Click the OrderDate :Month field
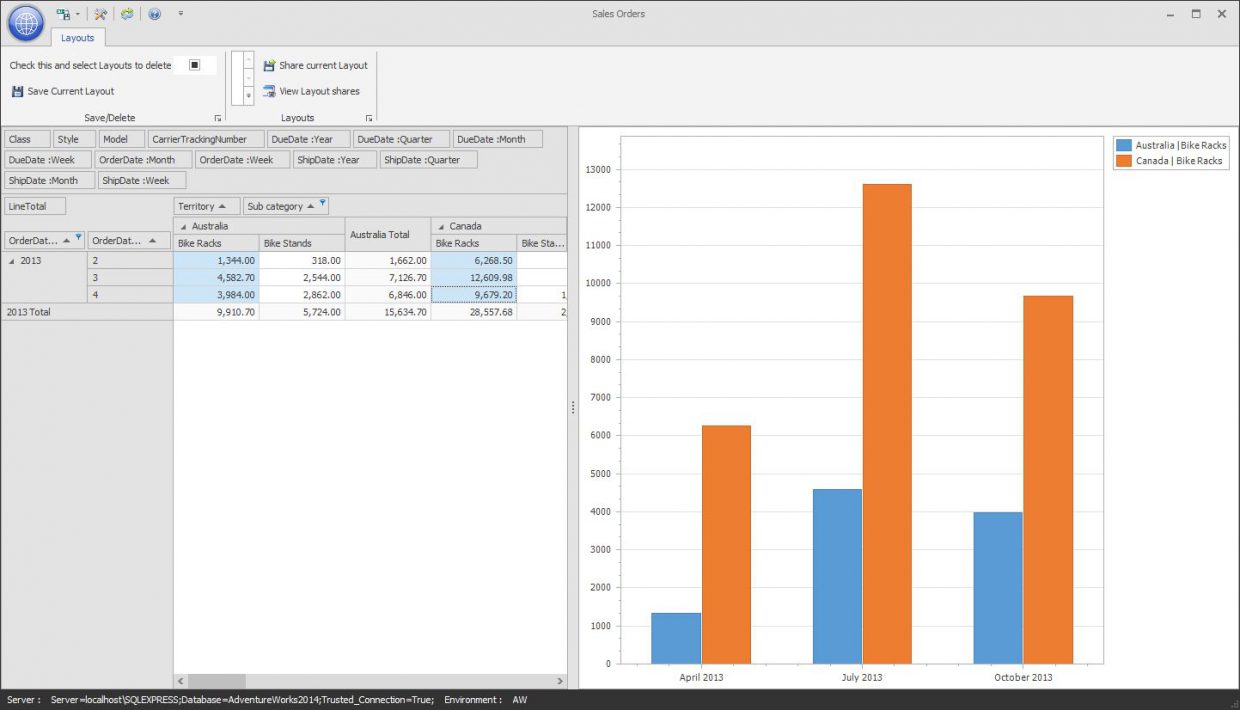Screen dimensions: 1240x710 [144, 160]
